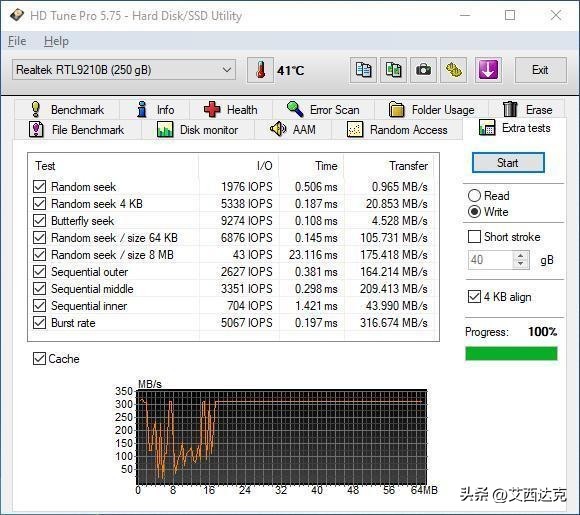The image size is (580, 515).
Task: Click the AAM speaker icon
Action: [x=278, y=129]
